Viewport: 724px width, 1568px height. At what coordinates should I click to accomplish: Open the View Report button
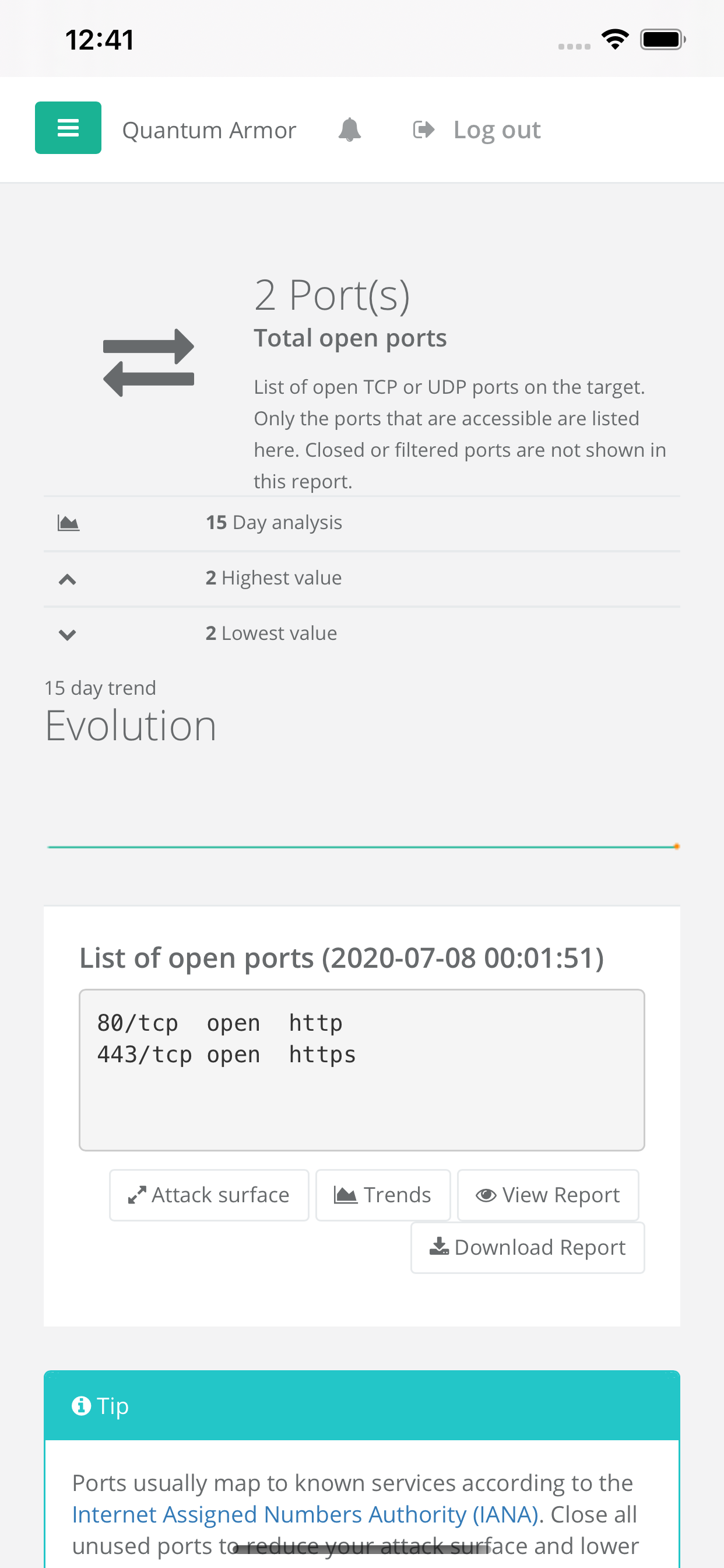point(547,1194)
